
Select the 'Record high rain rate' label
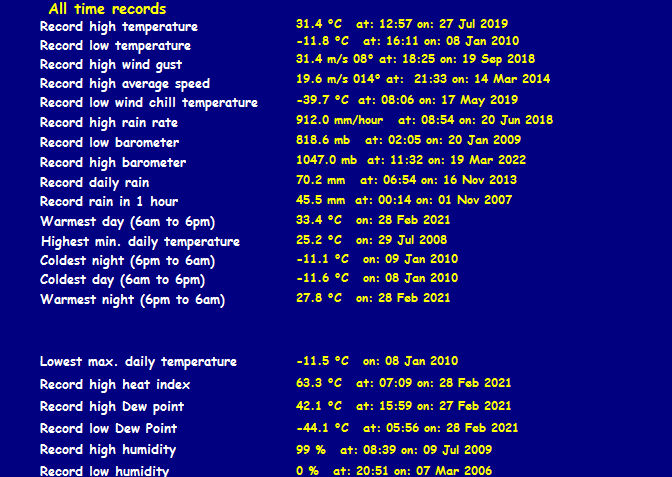point(109,123)
